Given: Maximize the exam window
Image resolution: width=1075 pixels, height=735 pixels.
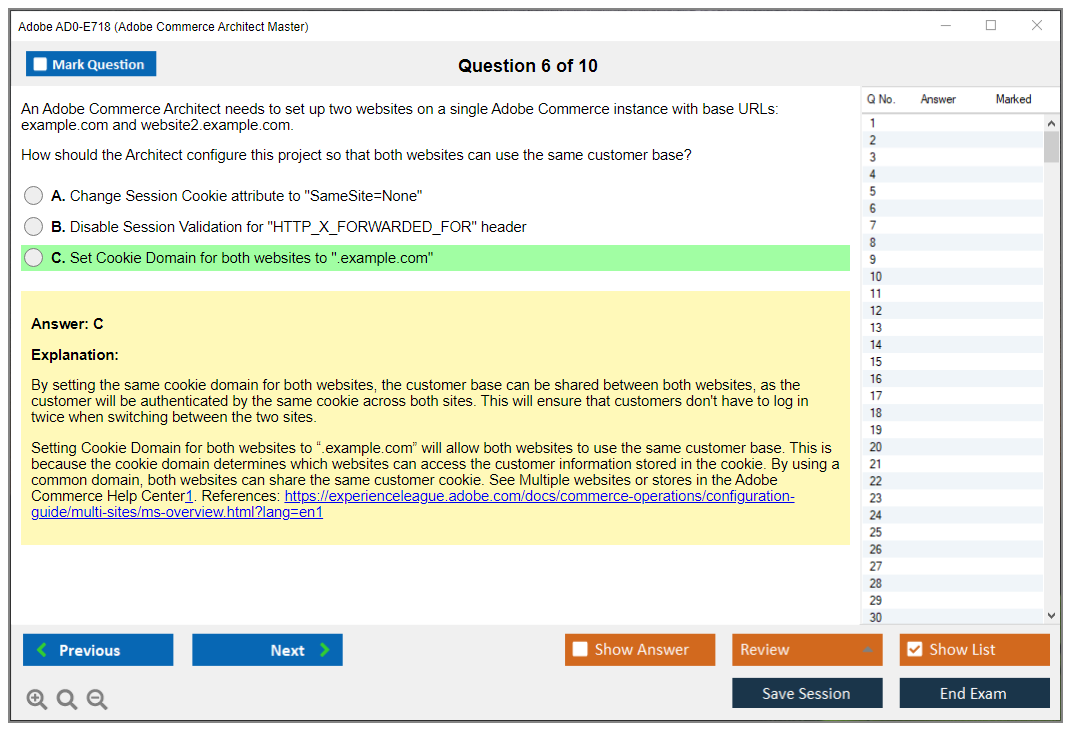Looking at the screenshot, I should 991,26.
